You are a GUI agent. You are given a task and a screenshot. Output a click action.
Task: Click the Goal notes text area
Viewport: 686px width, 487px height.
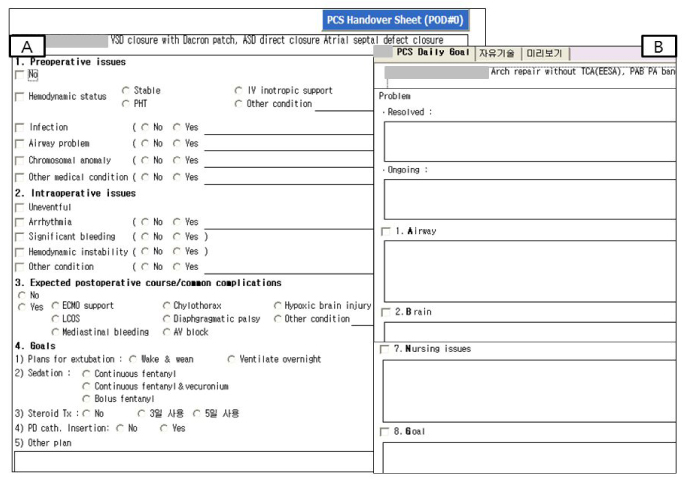click(529, 458)
